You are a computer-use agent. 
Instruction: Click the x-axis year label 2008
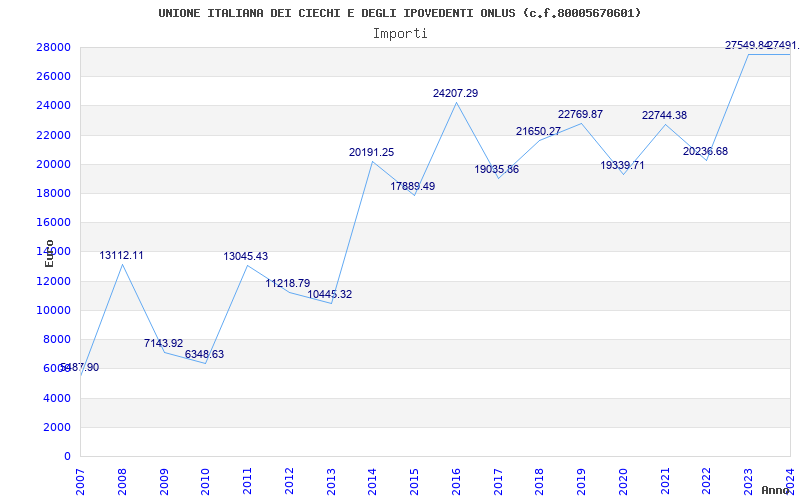[x=122, y=482]
